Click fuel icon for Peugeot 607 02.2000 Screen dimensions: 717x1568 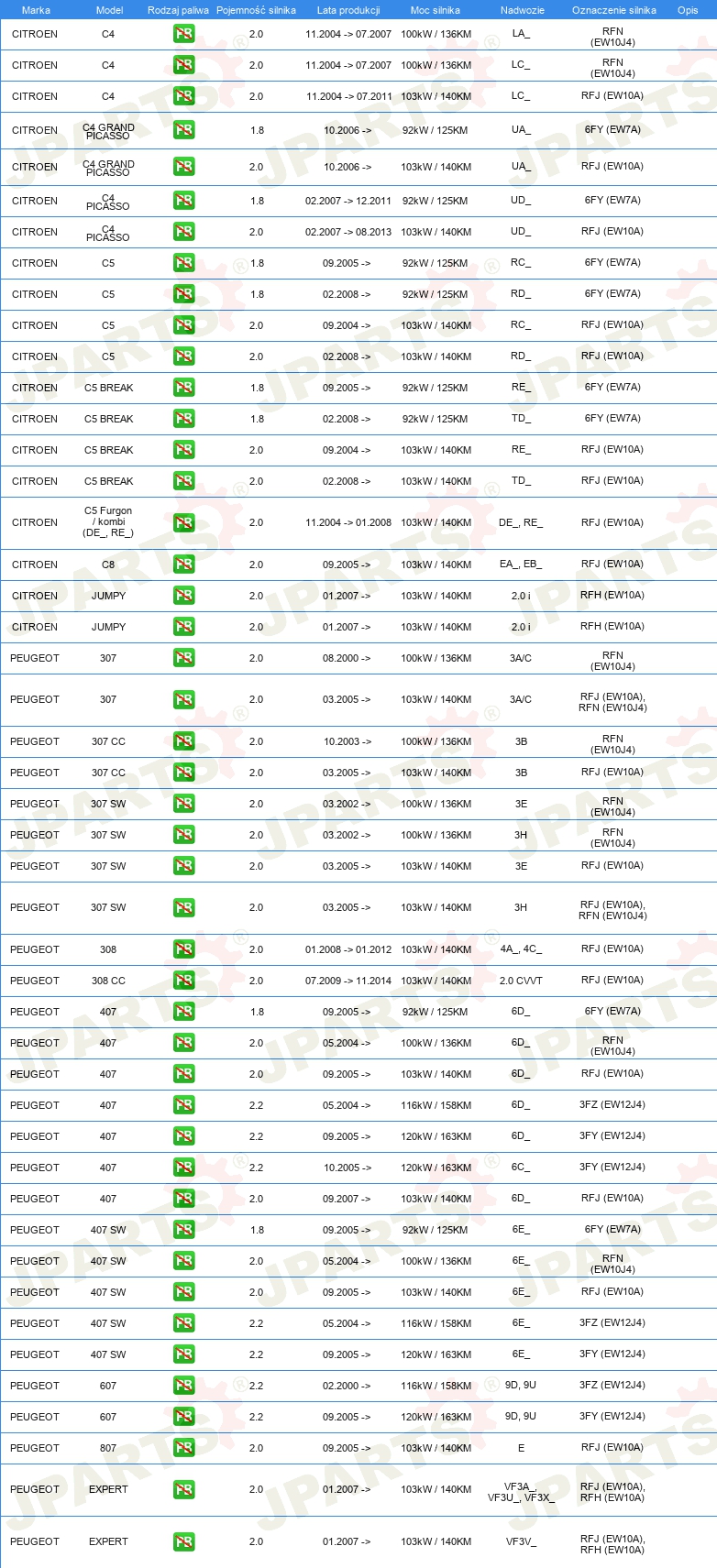(x=184, y=1386)
